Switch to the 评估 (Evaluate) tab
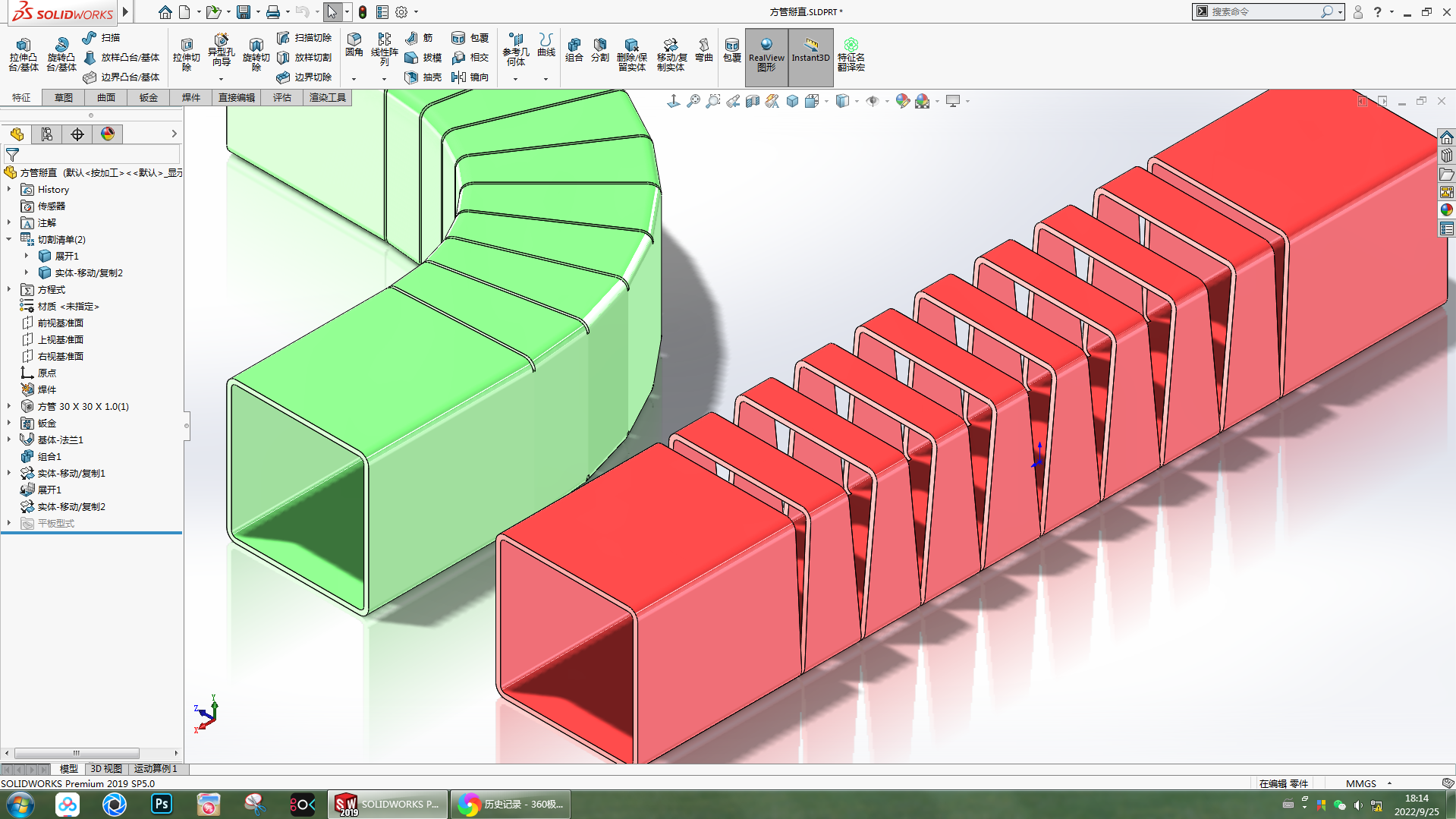Screen dimensions: 1456x819 pyautogui.click(x=282, y=97)
